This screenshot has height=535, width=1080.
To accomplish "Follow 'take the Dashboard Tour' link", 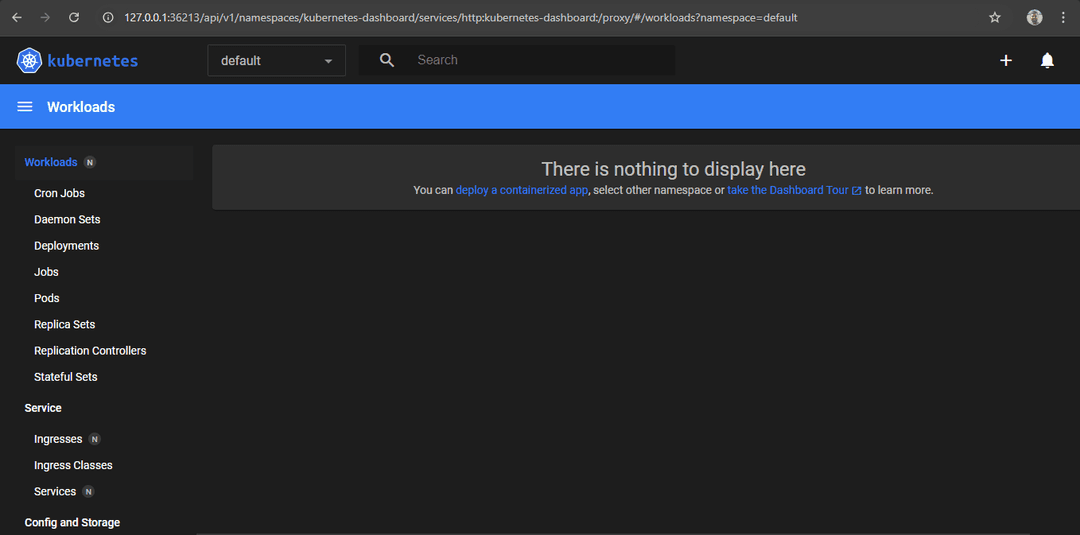I will 788,190.
